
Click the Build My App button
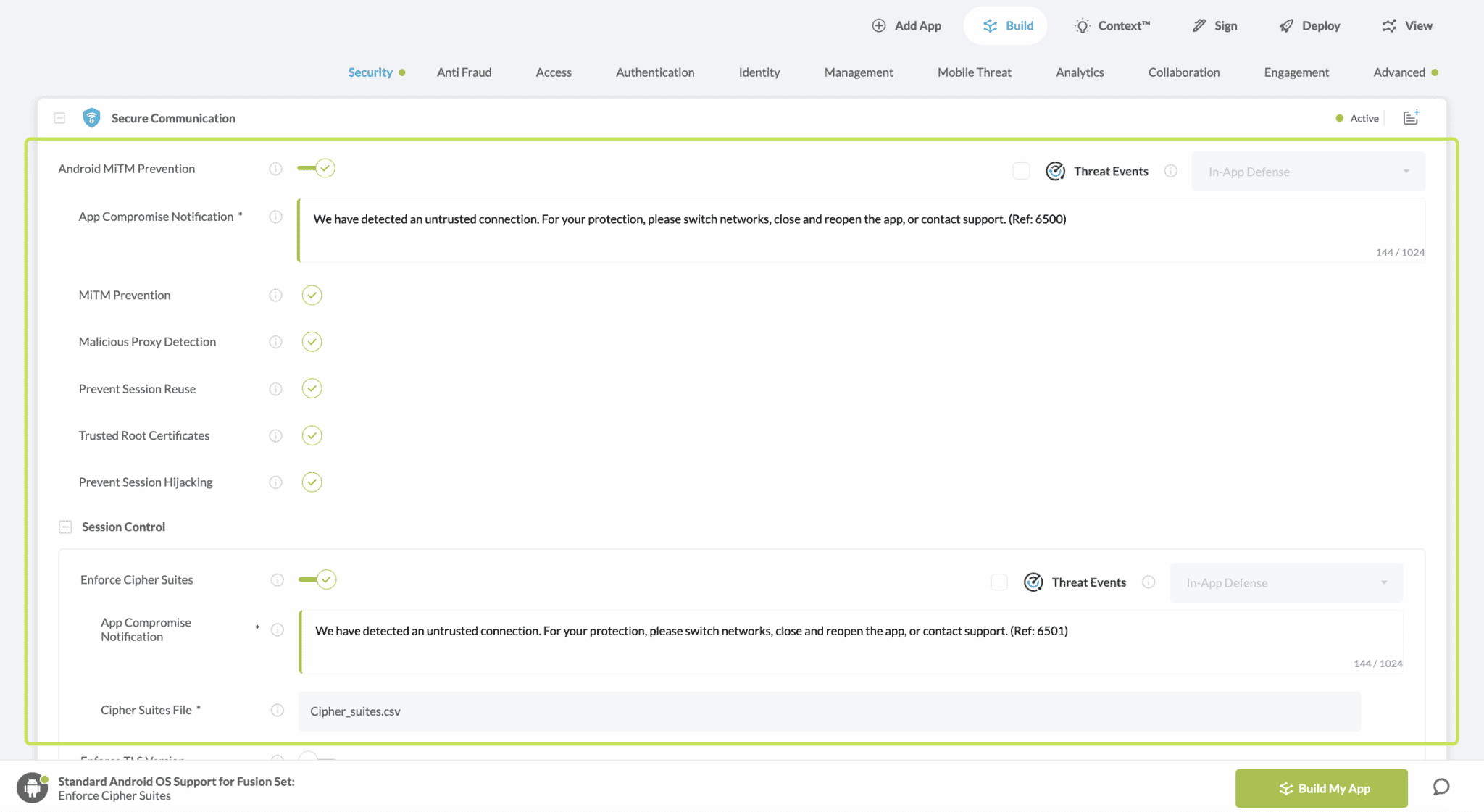(x=1321, y=788)
